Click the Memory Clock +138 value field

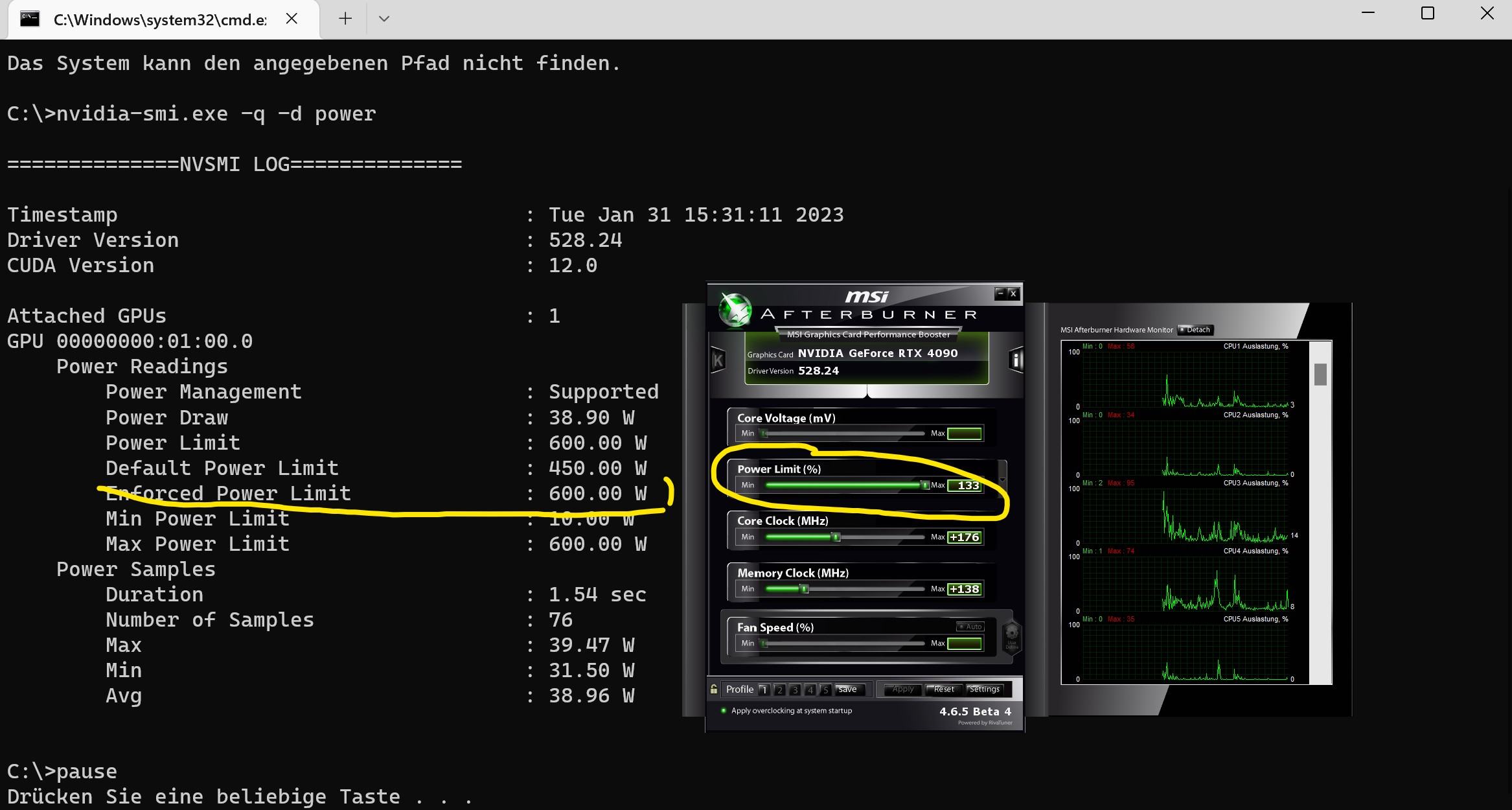click(964, 589)
